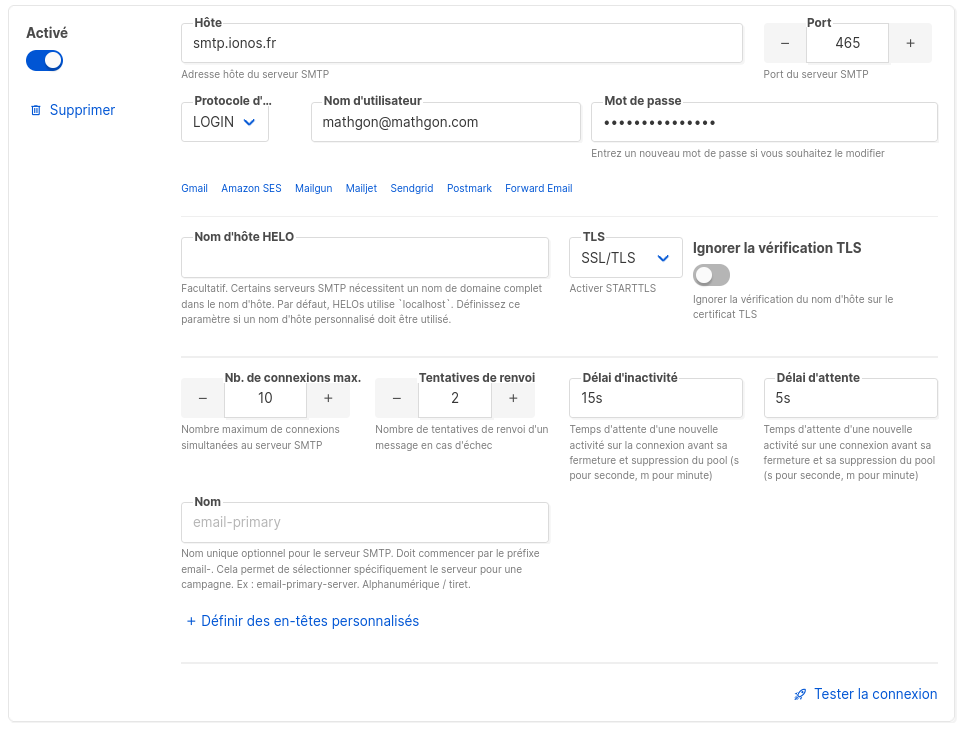The image size is (959, 735).
Task: Decrease the port number with minus
Action: [785, 43]
